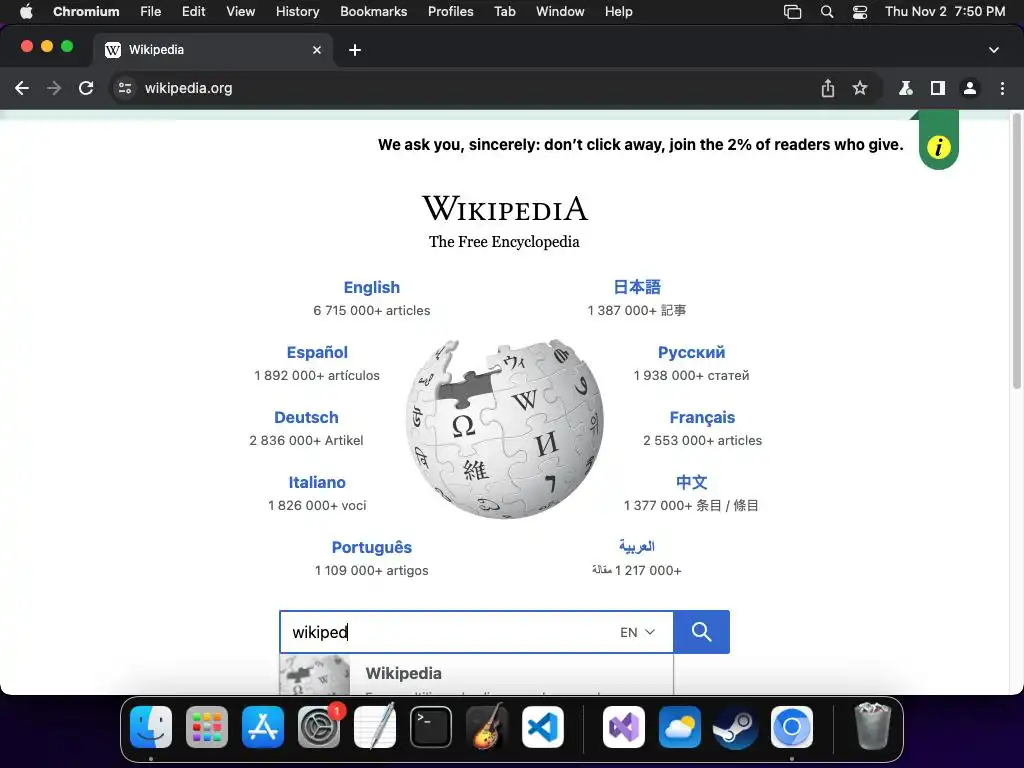Image resolution: width=1024 pixels, height=768 pixels.
Task: Open the profile avatar icon
Action: pyautogui.click(x=970, y=88)
